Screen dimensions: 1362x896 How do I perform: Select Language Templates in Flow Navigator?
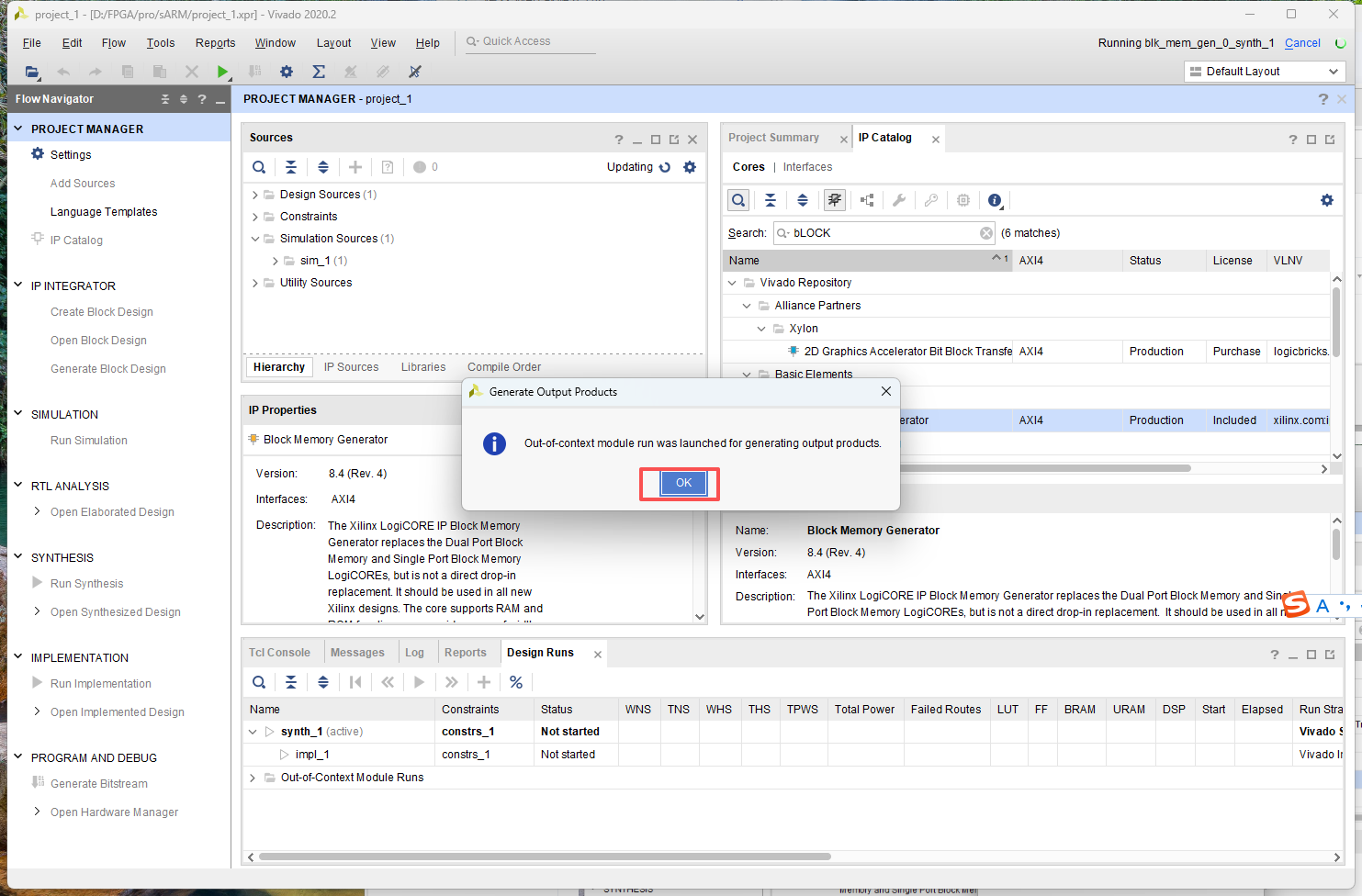104,212
